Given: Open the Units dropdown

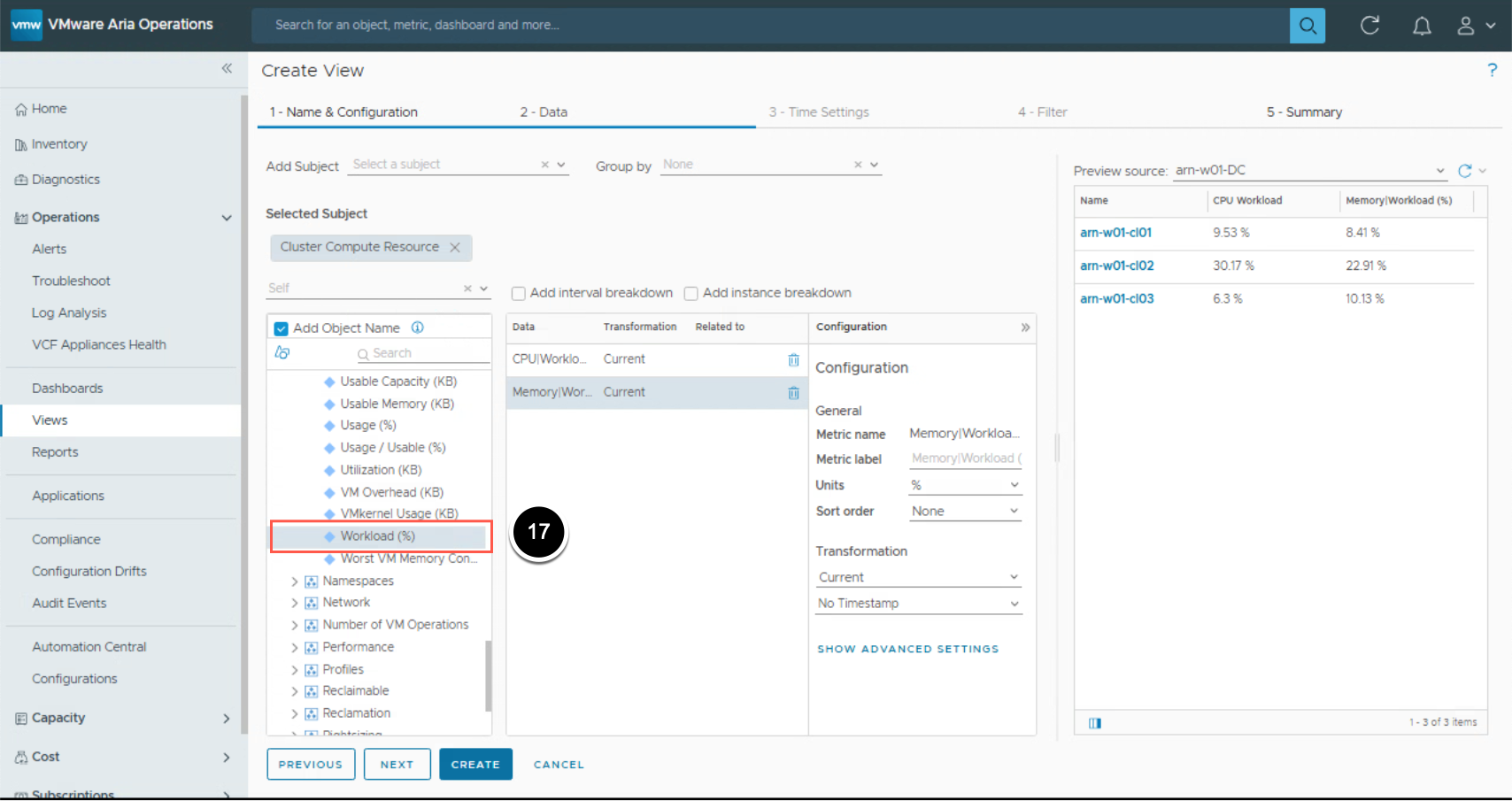Looking at the screenshot, I should click(x=965, y=485).
